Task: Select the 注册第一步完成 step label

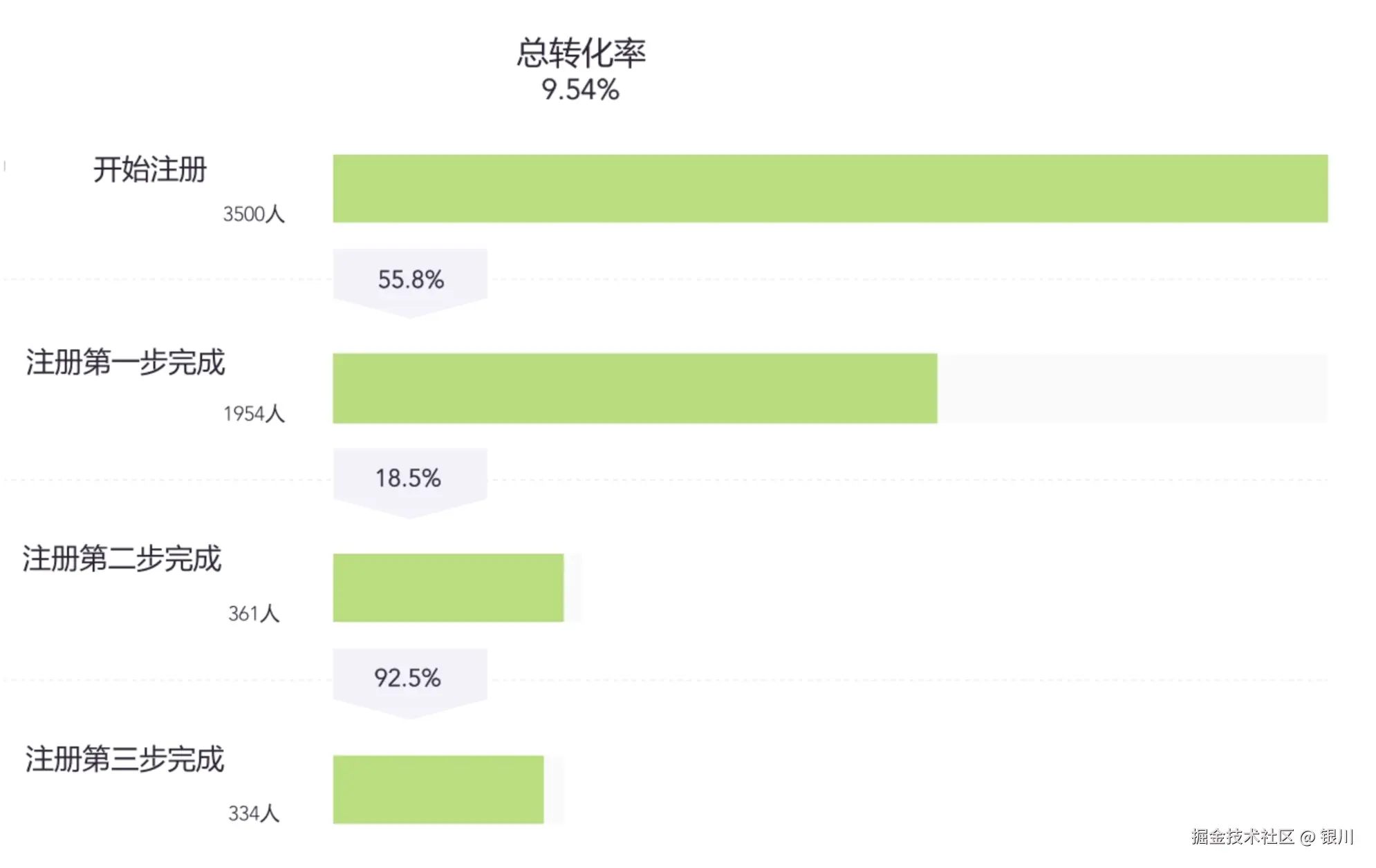Action: 126,363
